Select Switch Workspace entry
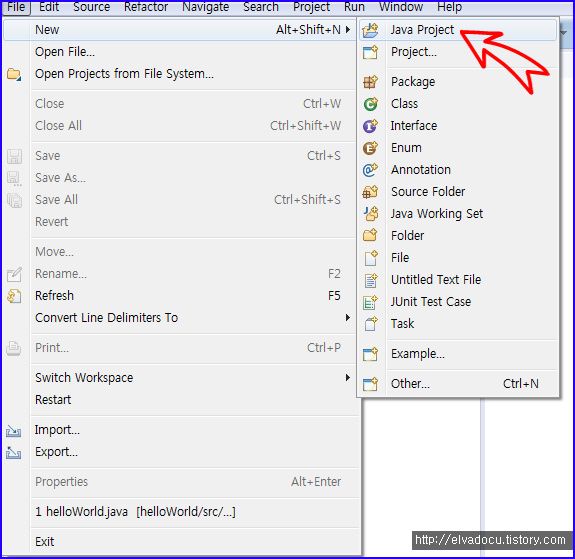This screenshot has width=575, height=559. pos(180,377)
